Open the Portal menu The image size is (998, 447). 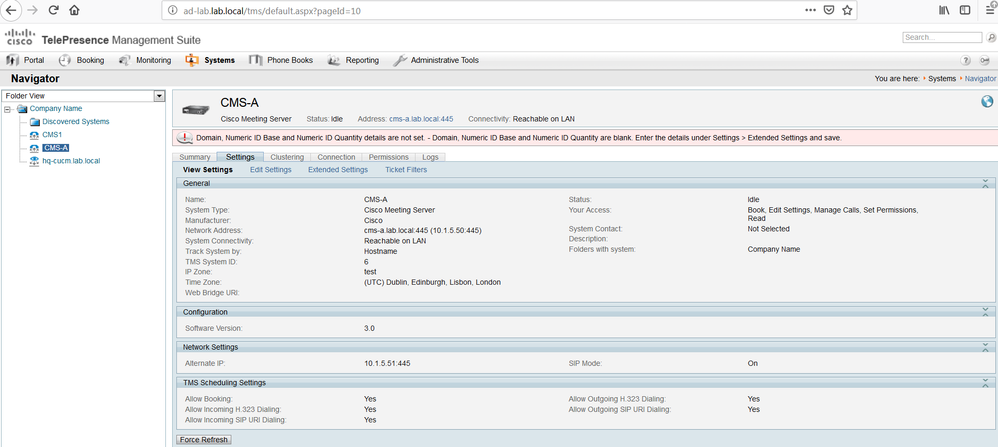[x=25, y=60]
